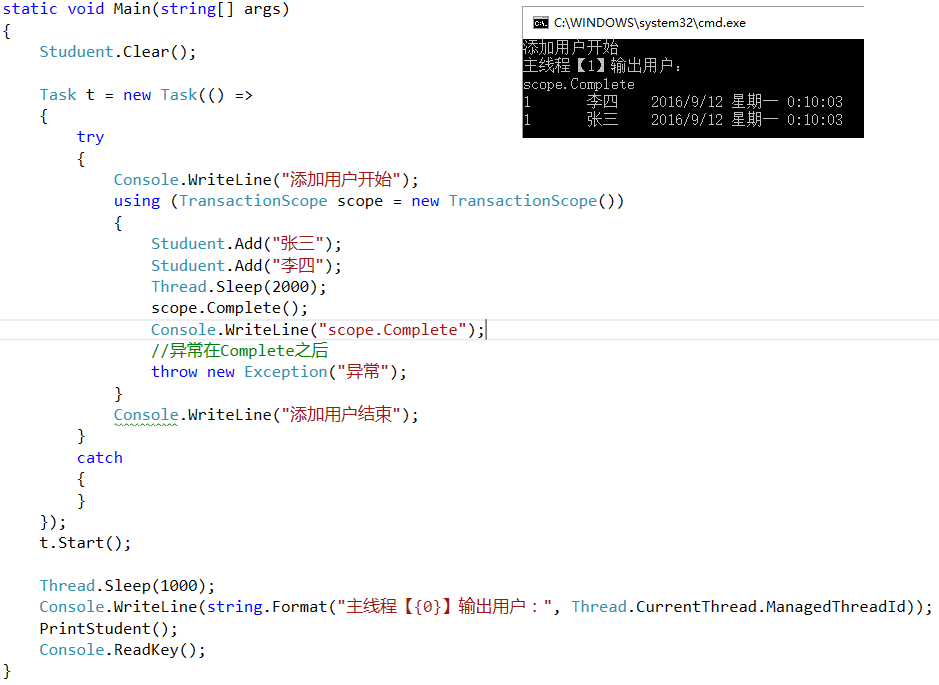Click the 'catch' keyword
Screen dimensions: 939x685
tap(99, 457)
